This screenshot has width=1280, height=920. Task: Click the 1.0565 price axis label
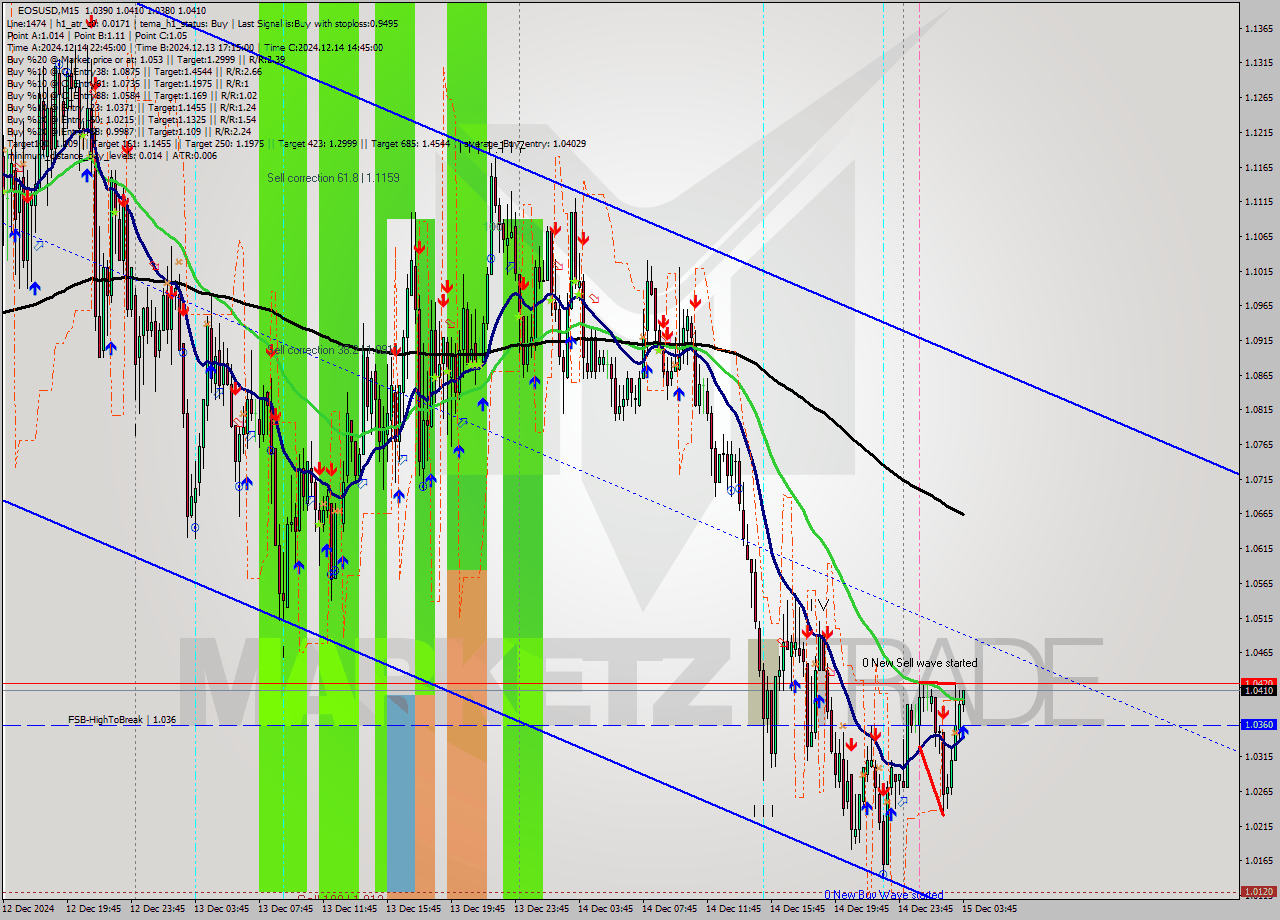1258,583
